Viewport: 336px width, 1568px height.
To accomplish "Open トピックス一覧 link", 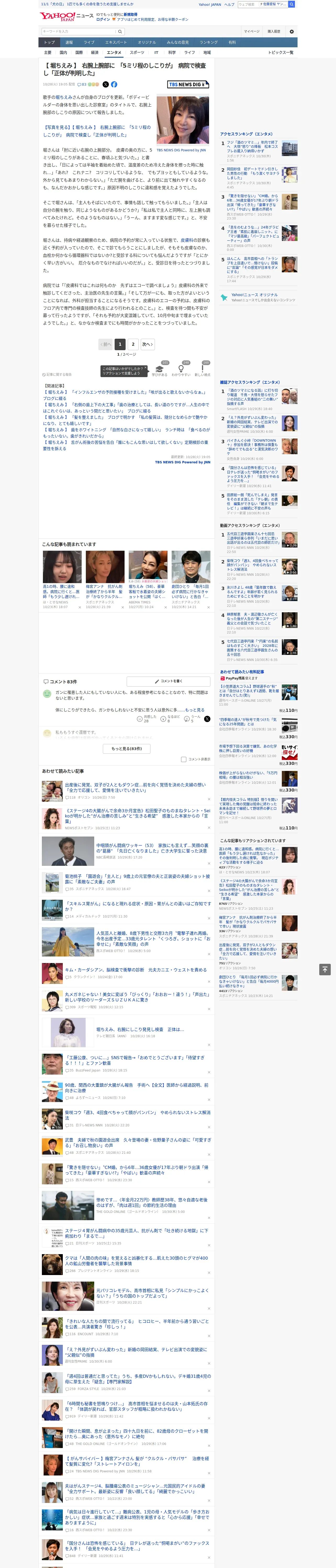I will click(281, 52).
